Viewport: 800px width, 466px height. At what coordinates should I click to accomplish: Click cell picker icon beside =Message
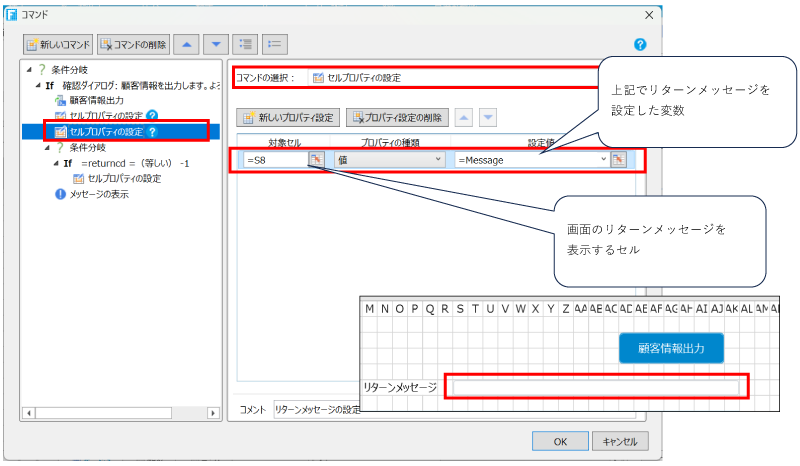tap(618, 160)
